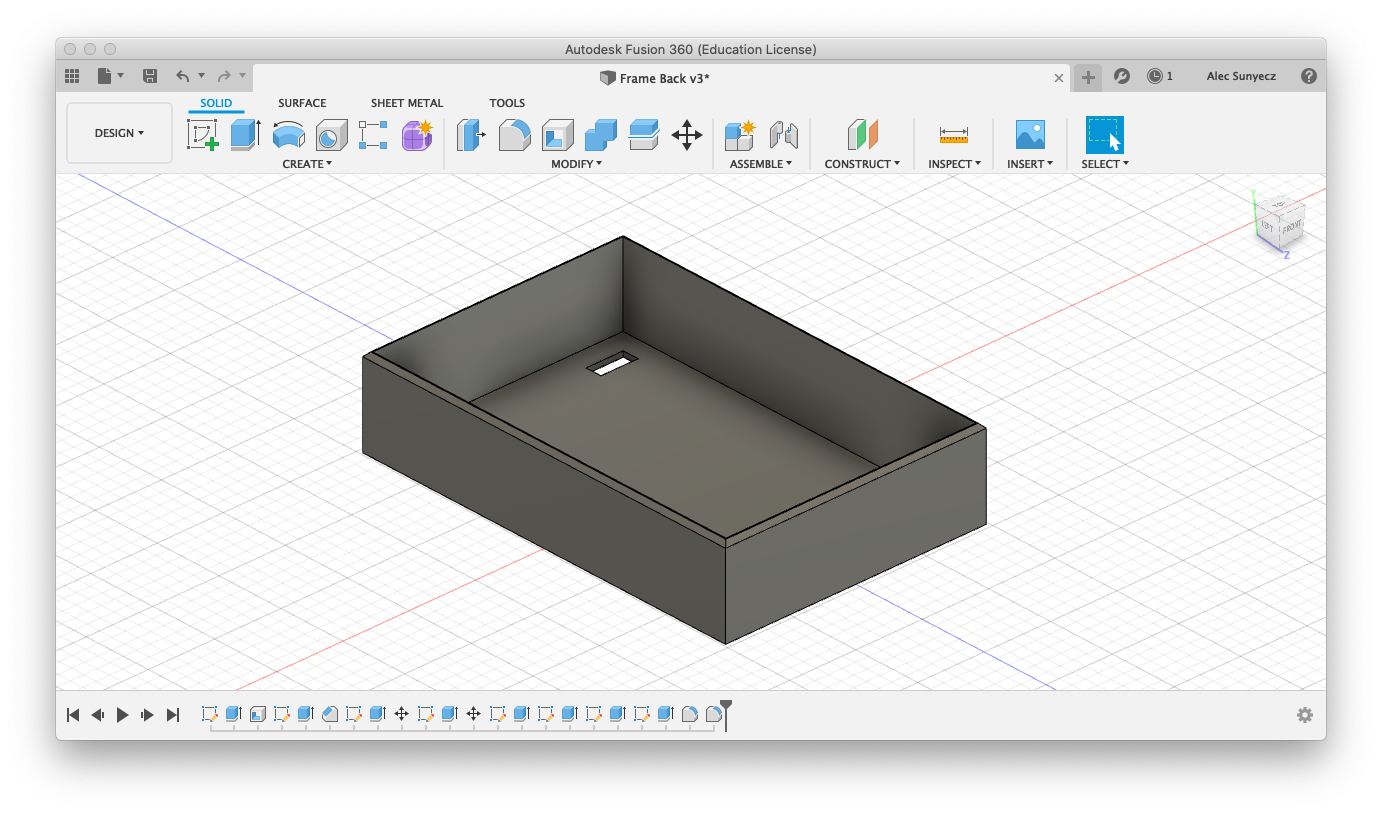The image size is (1382, 814).
Task: Select the Chamfer feature in the timeline
Action: [329, 714]
